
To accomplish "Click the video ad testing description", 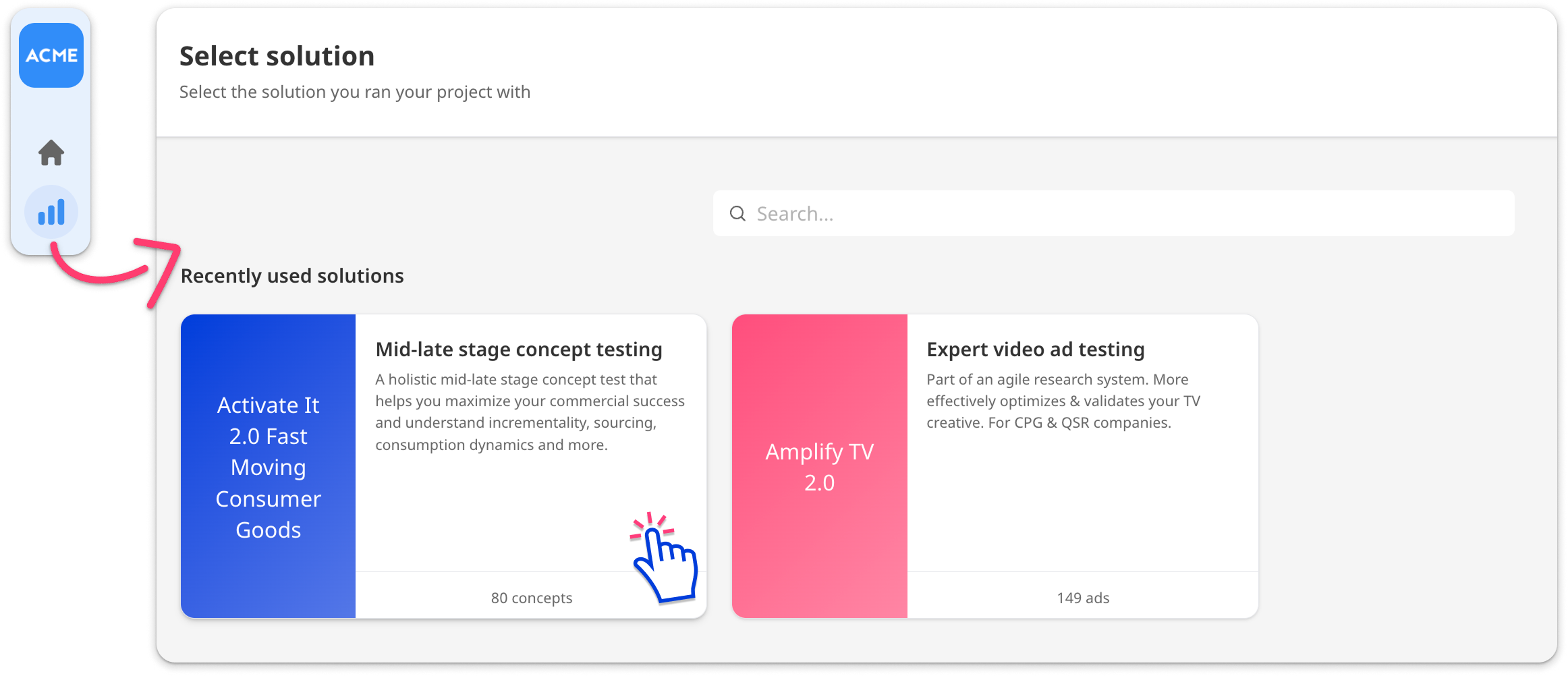I will pos(1063,401).
